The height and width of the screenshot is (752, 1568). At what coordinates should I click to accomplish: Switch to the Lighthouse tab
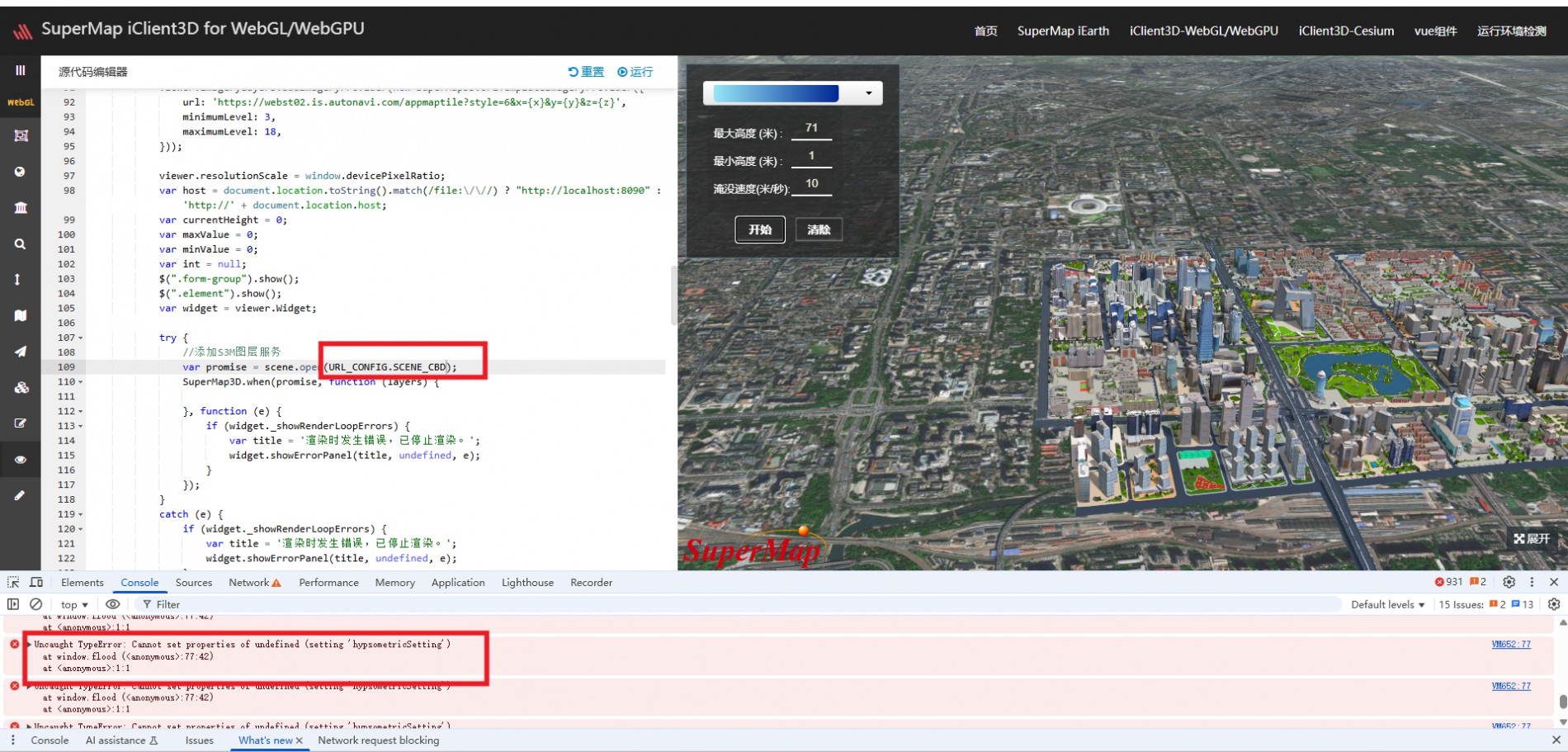pos(527,582)
